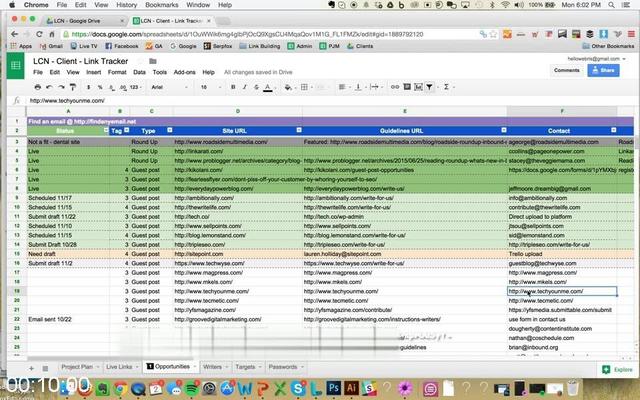Viewport: 640px width, 400px height.
Task: Open the Contact column filter dropdown
Action: [613, 130]
